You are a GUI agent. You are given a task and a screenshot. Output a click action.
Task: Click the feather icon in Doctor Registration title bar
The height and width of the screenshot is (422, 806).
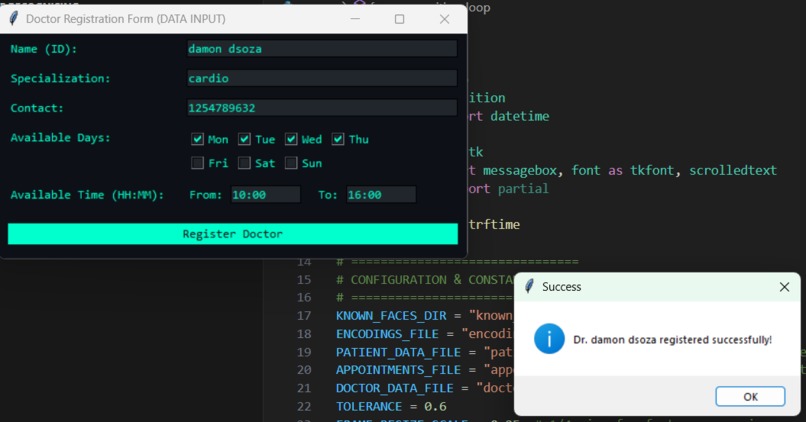pyautogui.click(x=14, y=19)
